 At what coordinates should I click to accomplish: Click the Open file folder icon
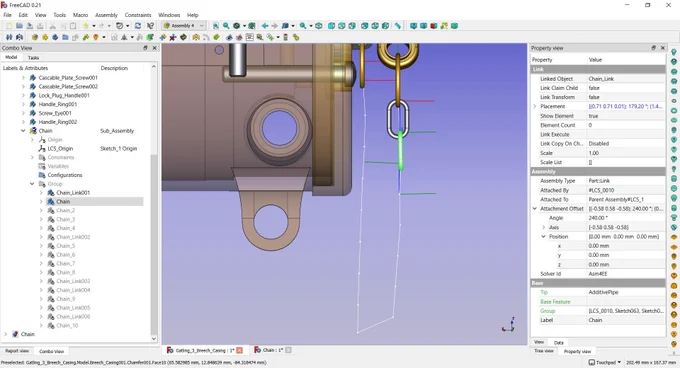(20, 26)
